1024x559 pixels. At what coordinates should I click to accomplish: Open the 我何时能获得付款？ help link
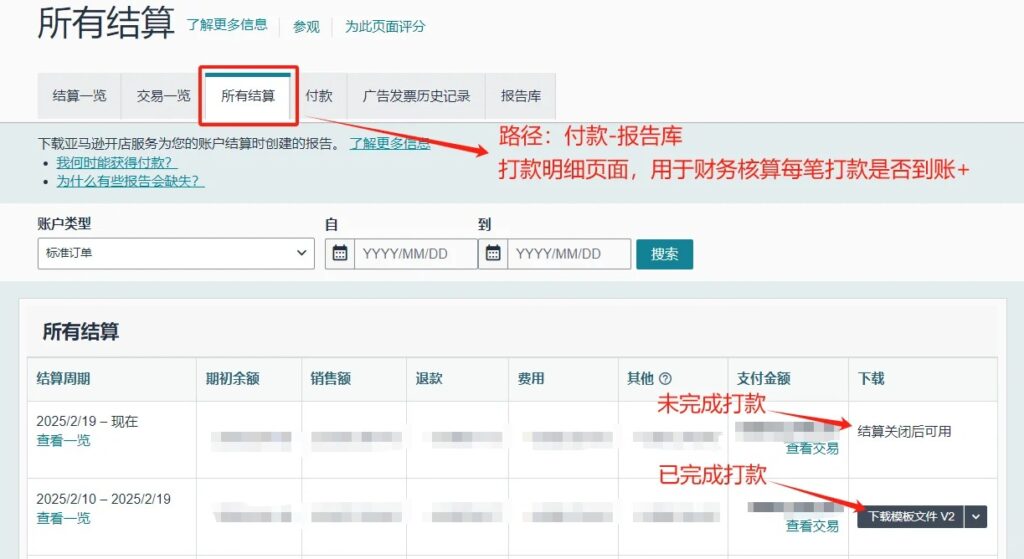point(117,162)
